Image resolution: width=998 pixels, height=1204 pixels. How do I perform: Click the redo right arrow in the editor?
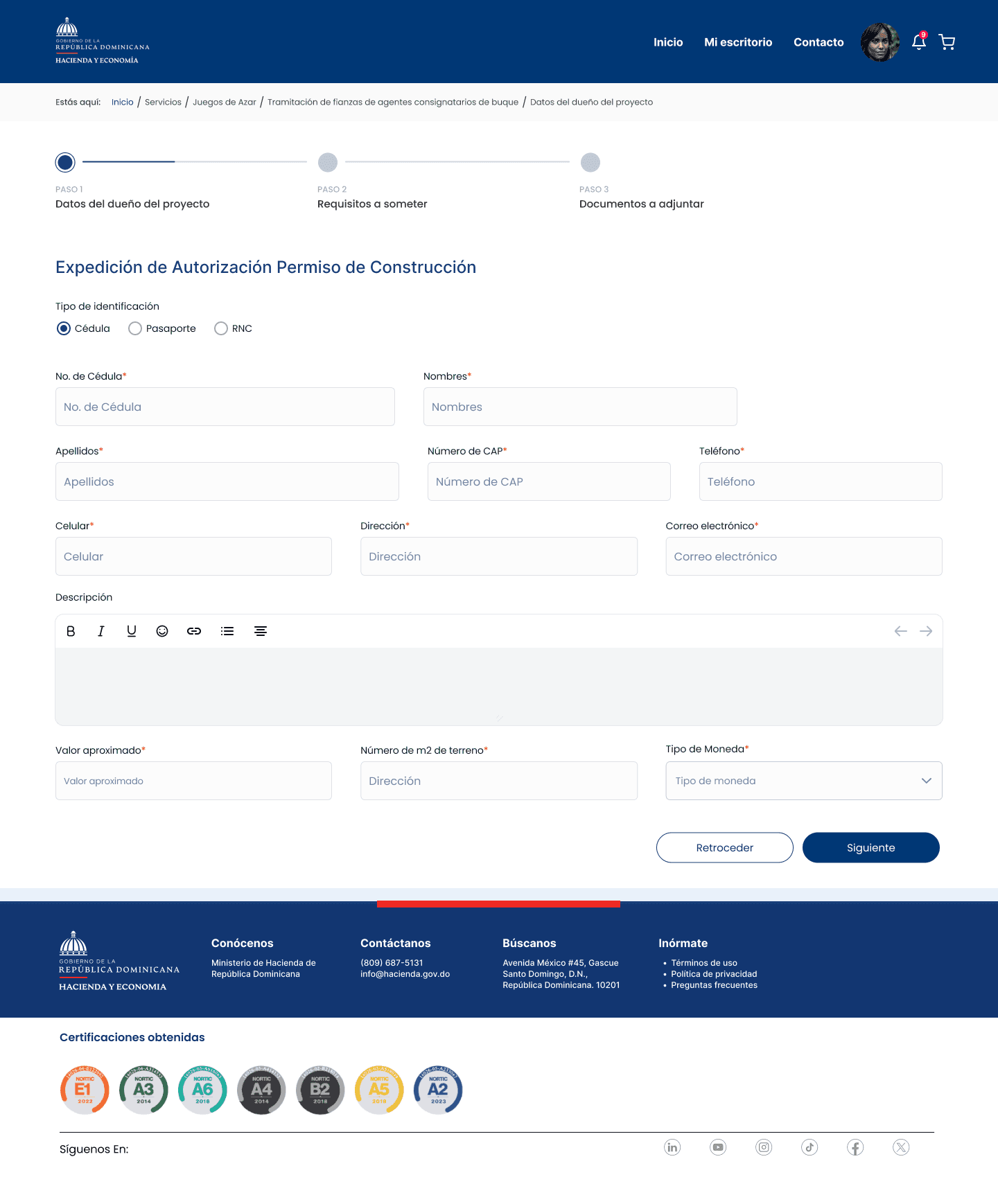point(926,631)
